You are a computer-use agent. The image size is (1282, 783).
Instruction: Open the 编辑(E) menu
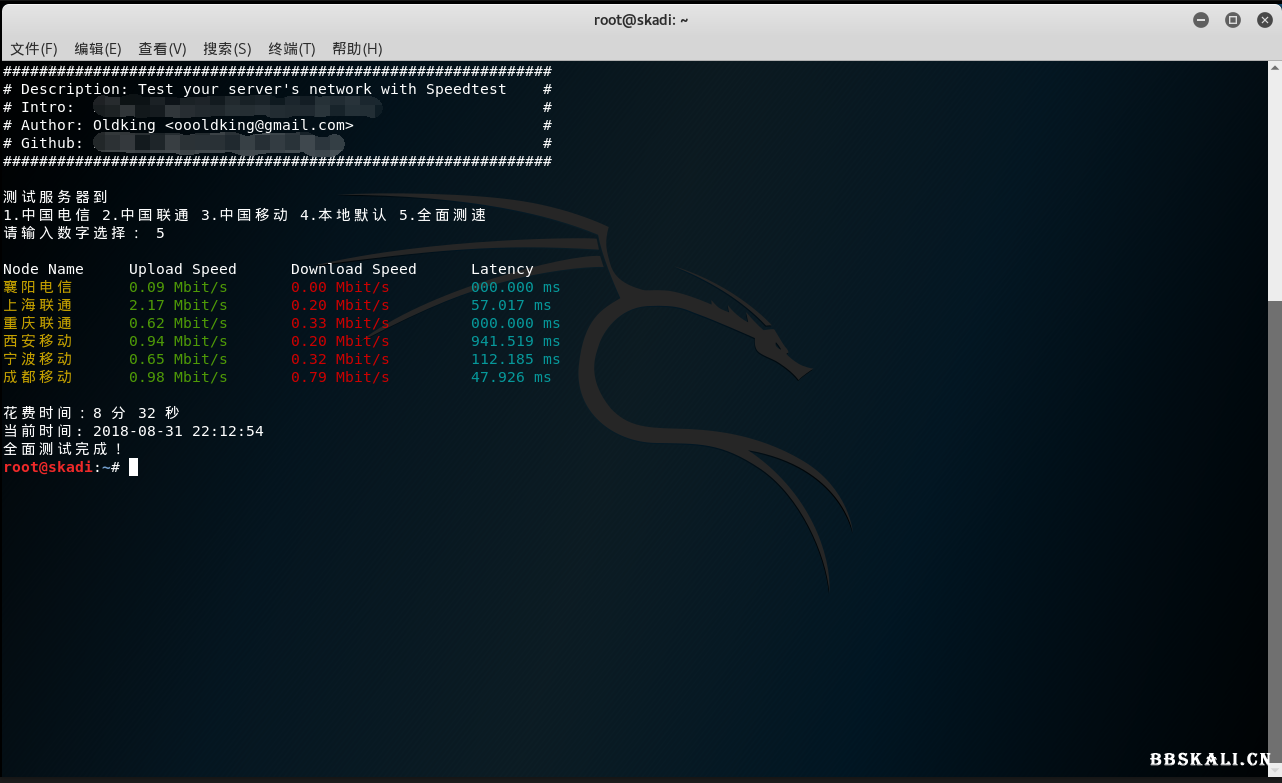[x=98, y=49]
